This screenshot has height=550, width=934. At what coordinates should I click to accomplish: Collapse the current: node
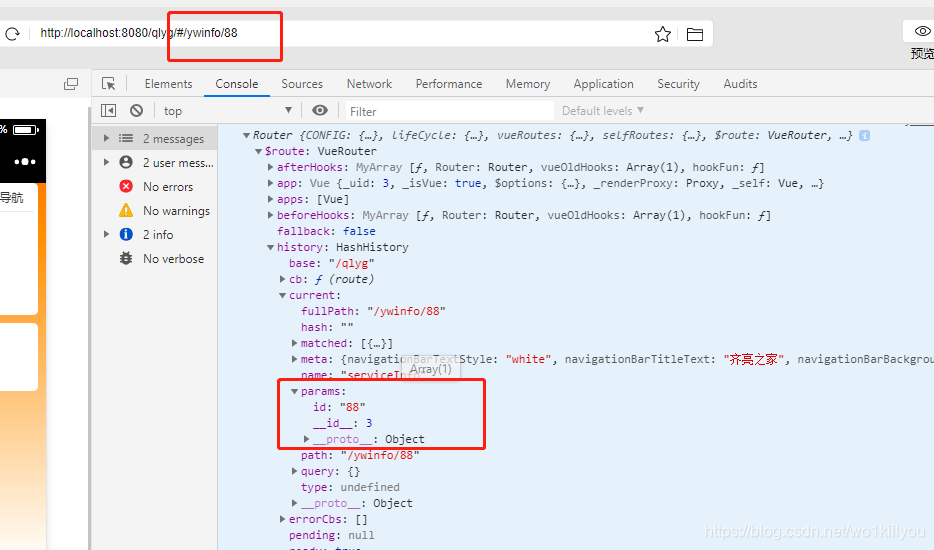click(282, 296)
